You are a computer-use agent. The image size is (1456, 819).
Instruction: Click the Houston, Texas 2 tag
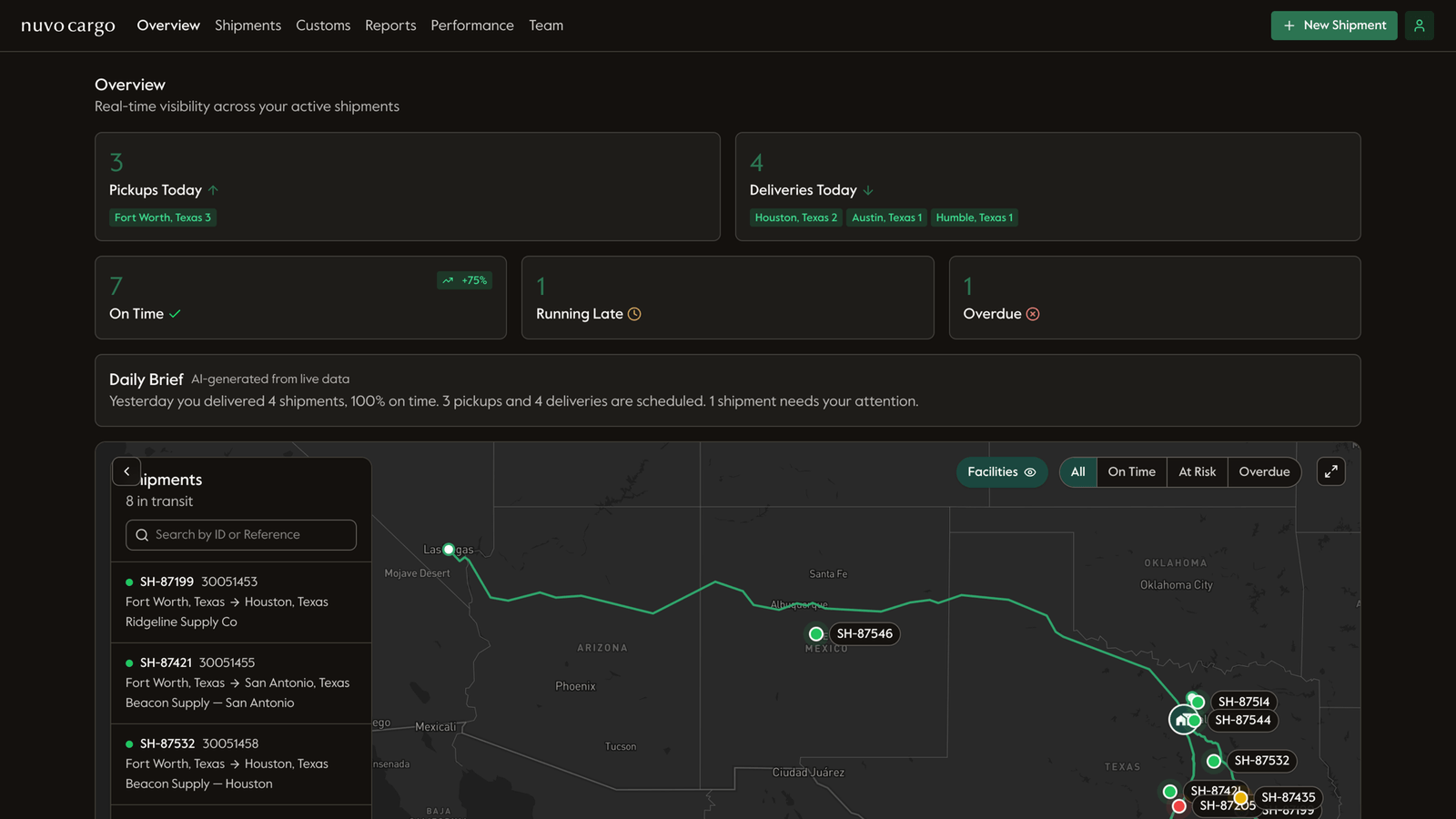click(796, 217)
